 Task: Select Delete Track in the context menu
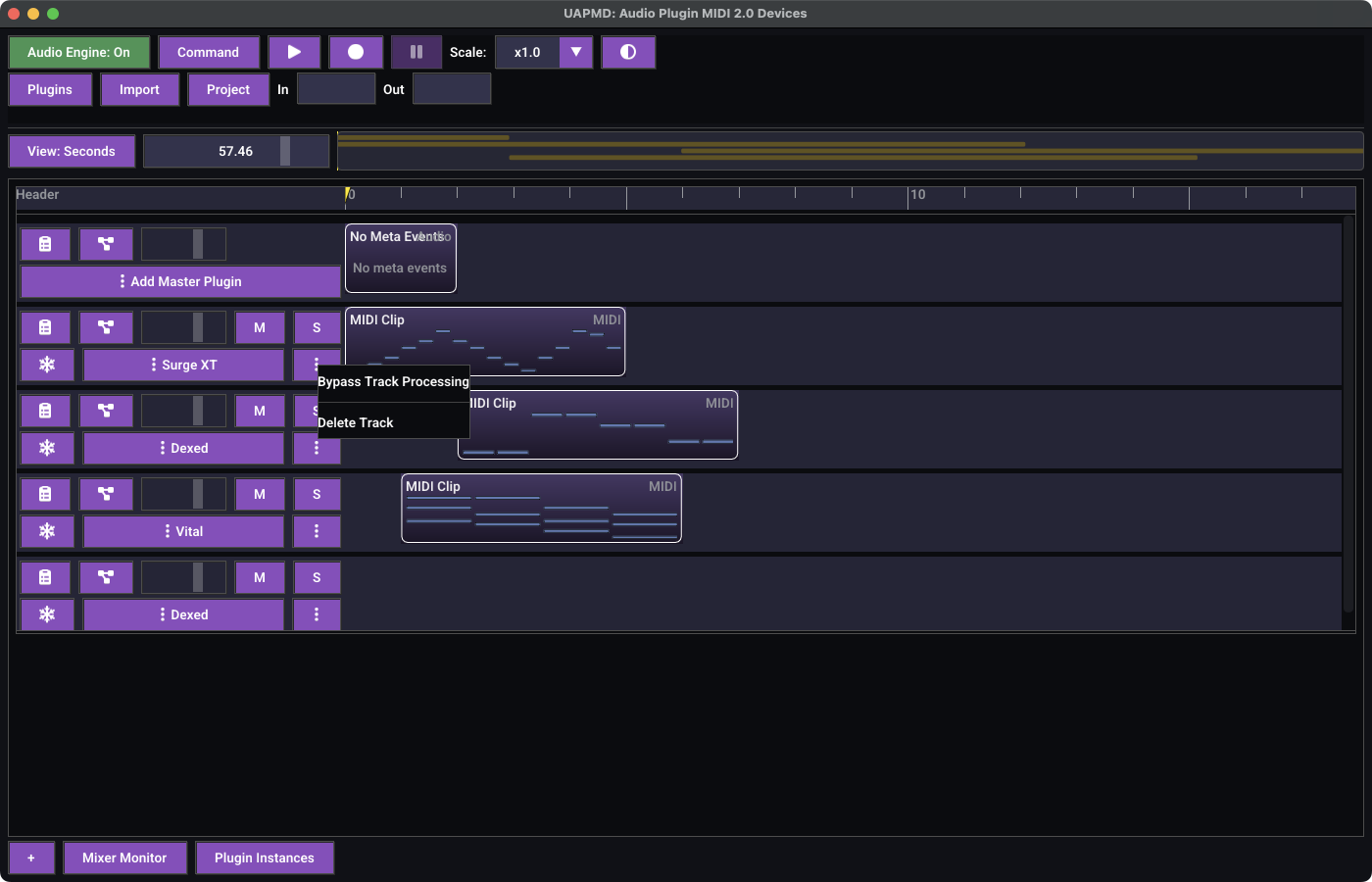coord(393,422)
